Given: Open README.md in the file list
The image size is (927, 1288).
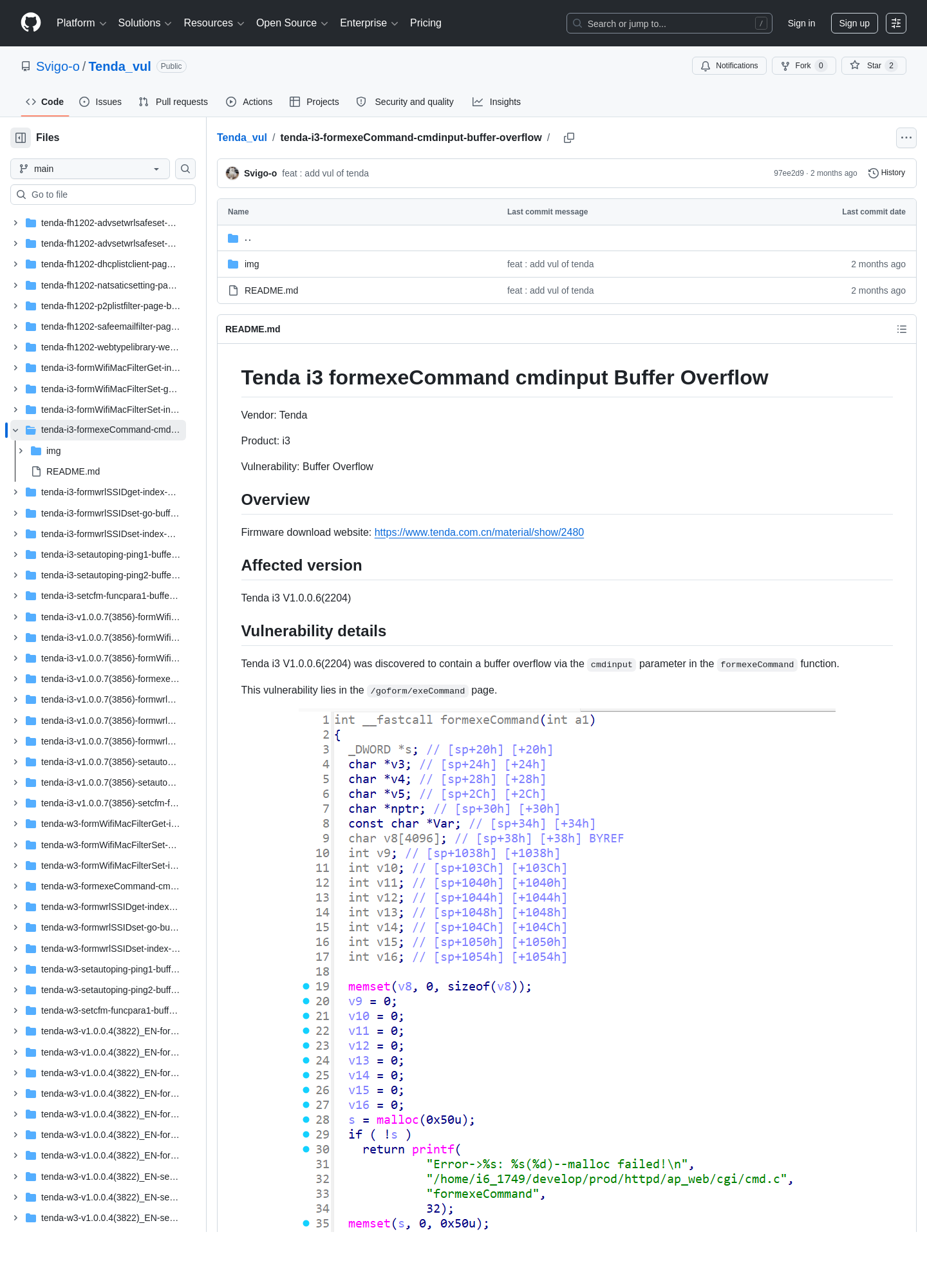Looking at the screenshot, I should pyautogui.click(x=271, y=290).
